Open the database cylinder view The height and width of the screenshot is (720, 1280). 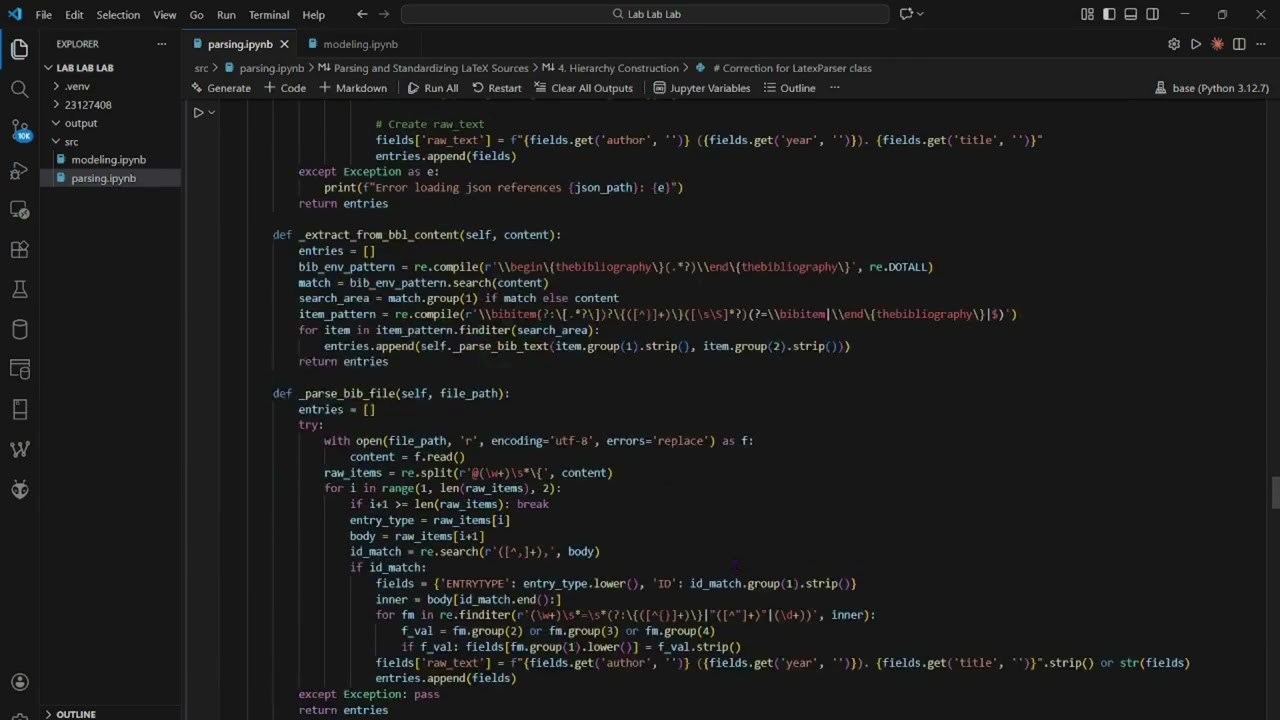coord(19,330)
